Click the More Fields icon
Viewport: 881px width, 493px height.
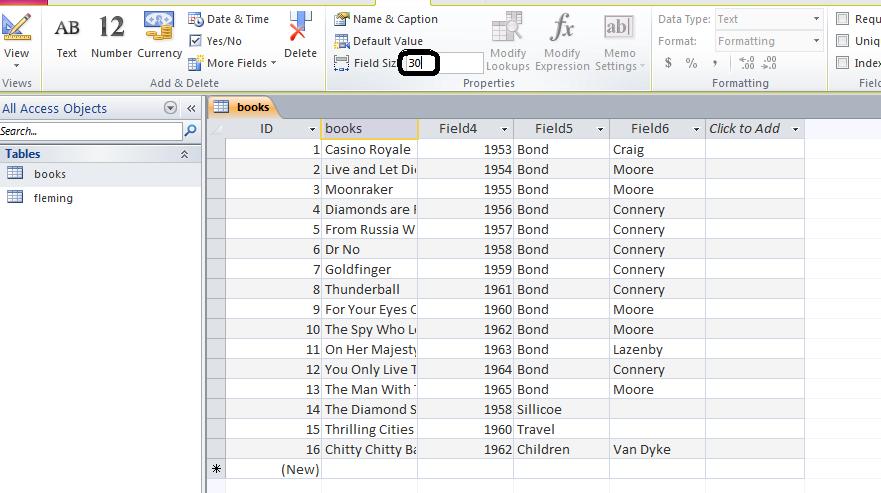(x=195, y=63)
